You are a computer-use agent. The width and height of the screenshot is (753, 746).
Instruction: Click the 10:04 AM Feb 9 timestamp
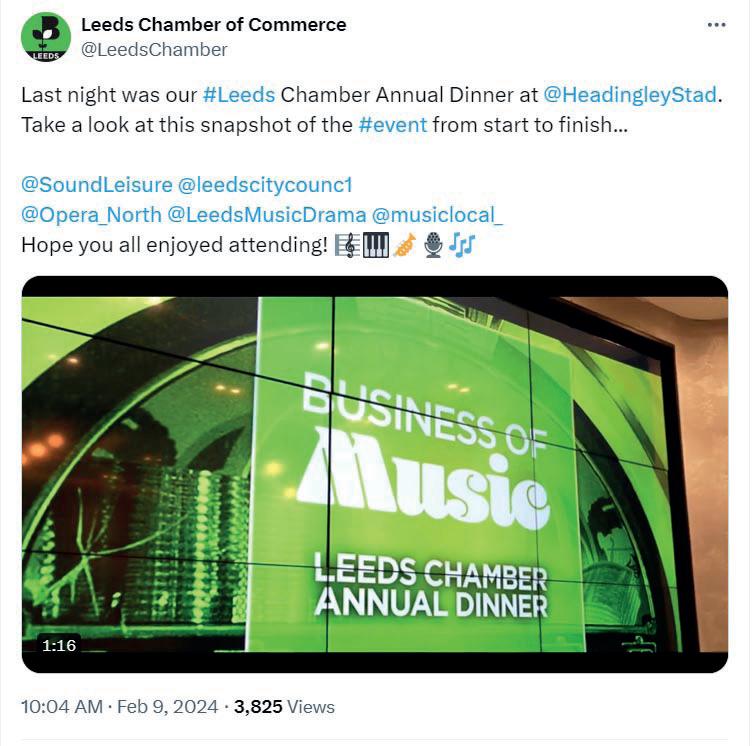pos(119,706)
